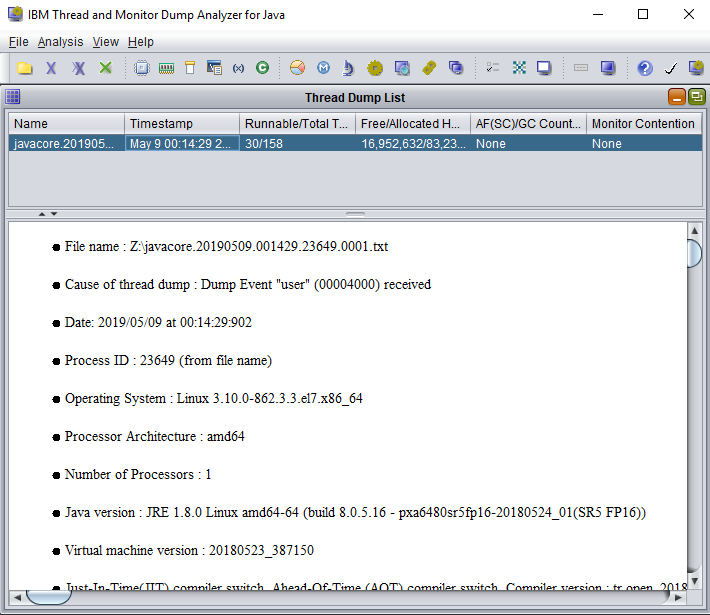Click the window-with-list toolbar icon
The image size is (710, 615).
214,68
